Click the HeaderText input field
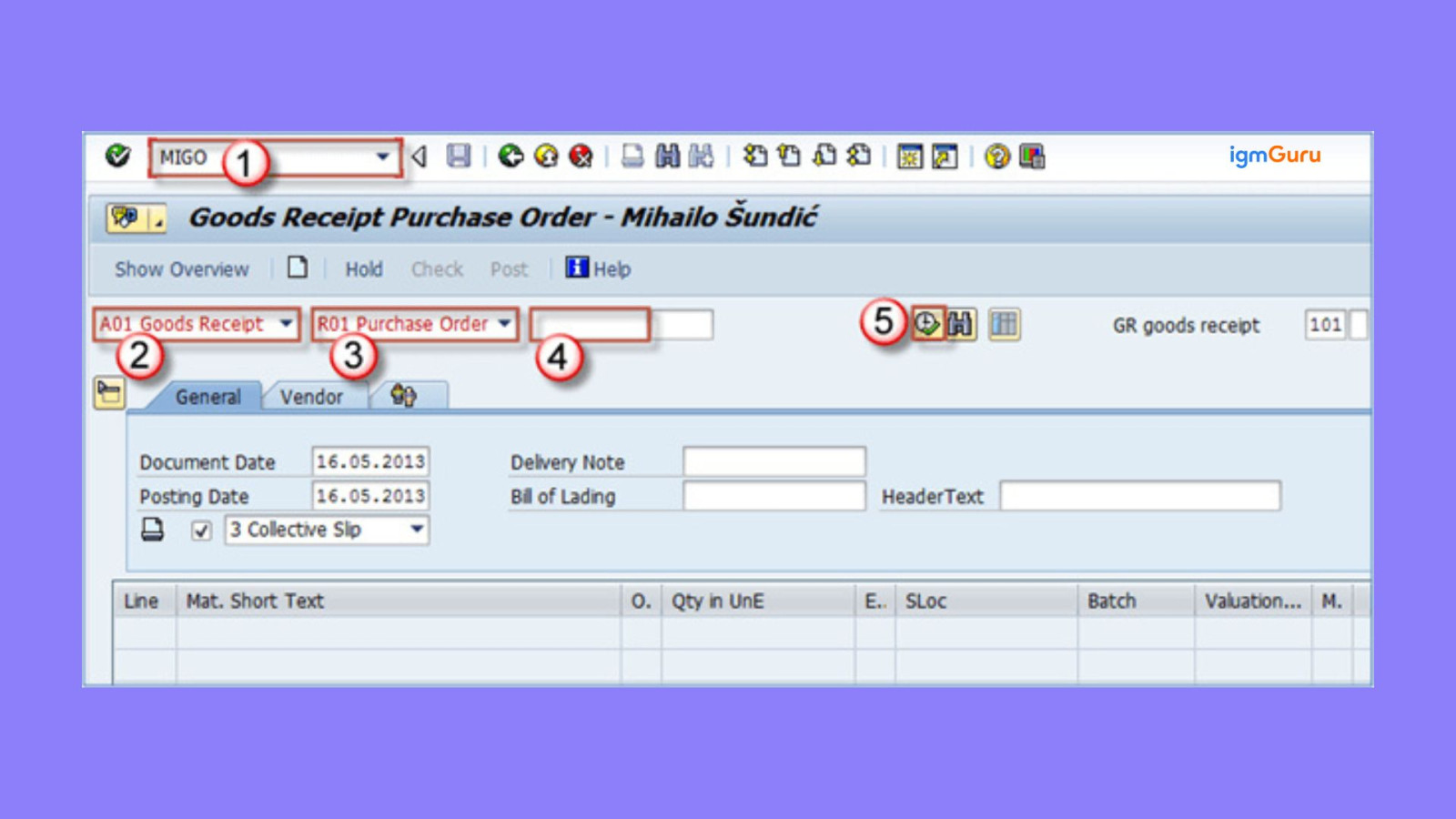The width and height of the screenshot is (1456, 819). [1140, 496]
